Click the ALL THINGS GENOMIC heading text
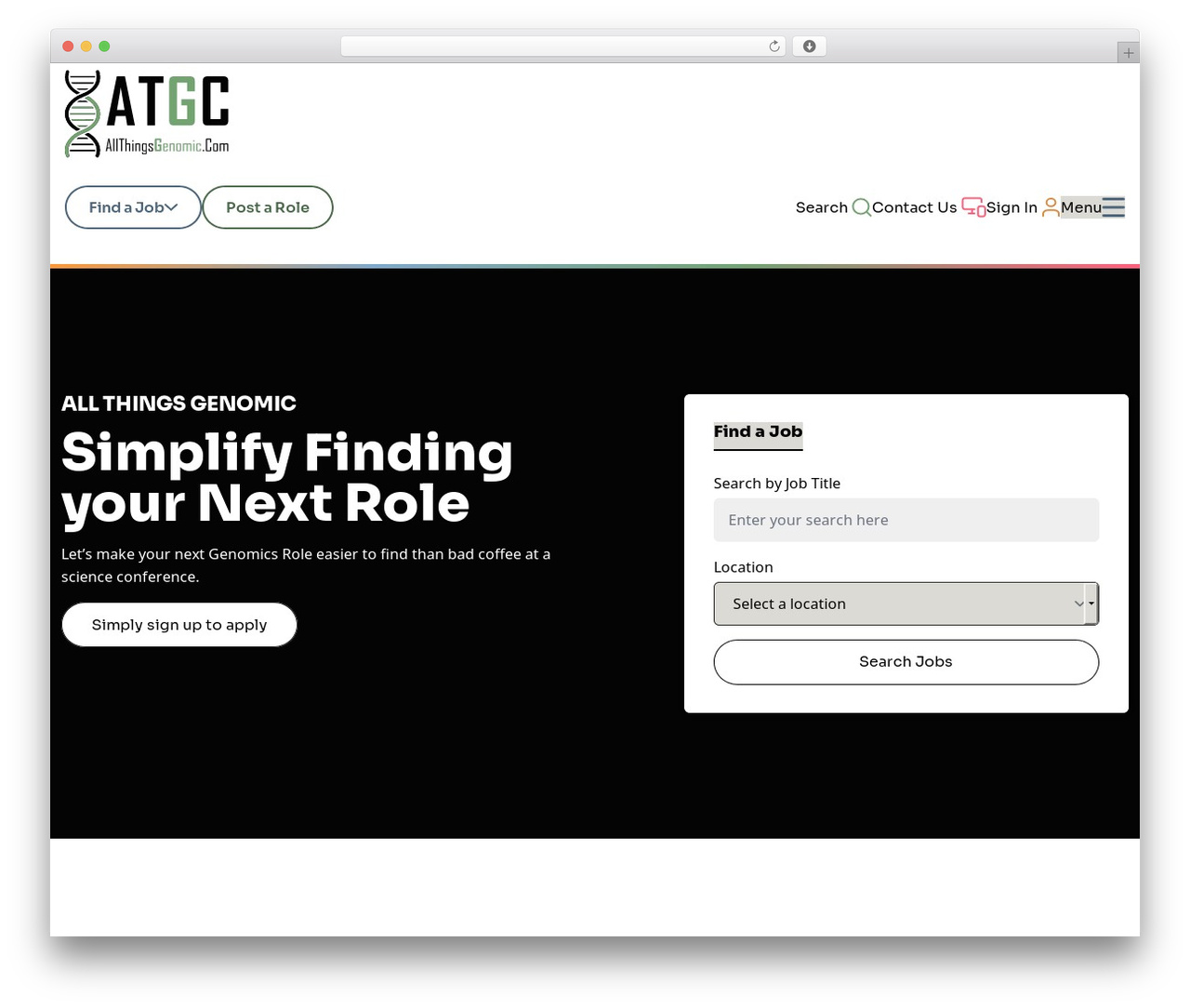The height and width of the screenshot is (1008, 1190). pos(178,404)
